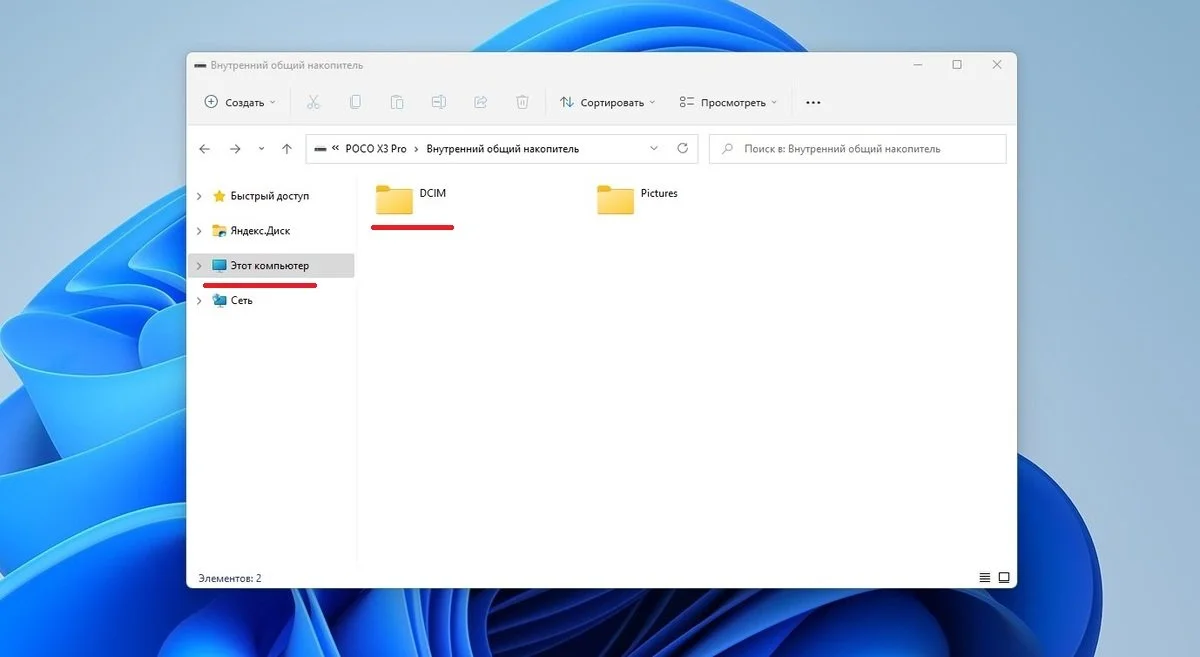Screen dimensions: 1200x657
Task: Click the Paste clipboard icon
Action: pyautogui.click(x=397, y=102)
